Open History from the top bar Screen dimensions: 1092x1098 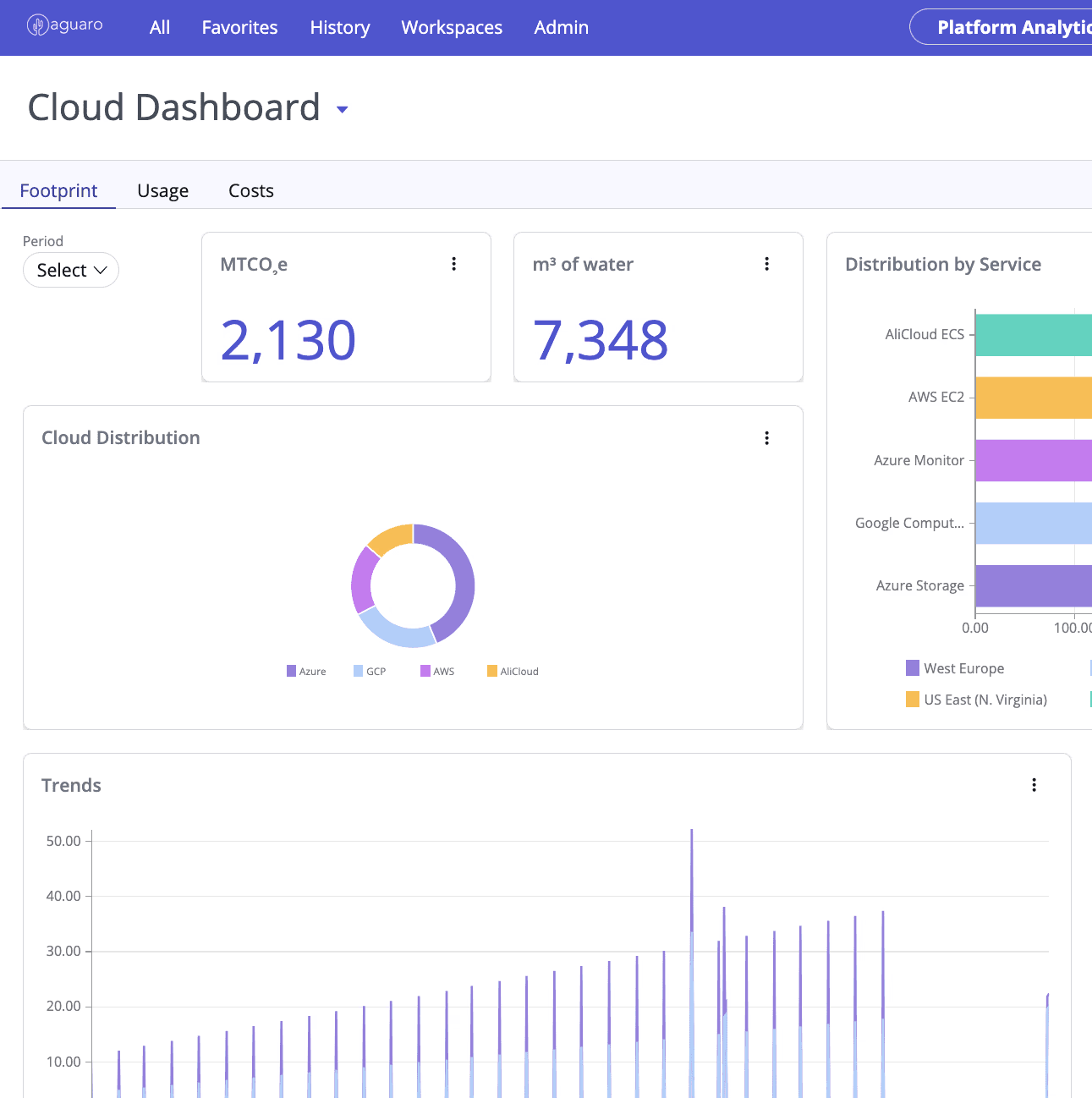(340, 27)
